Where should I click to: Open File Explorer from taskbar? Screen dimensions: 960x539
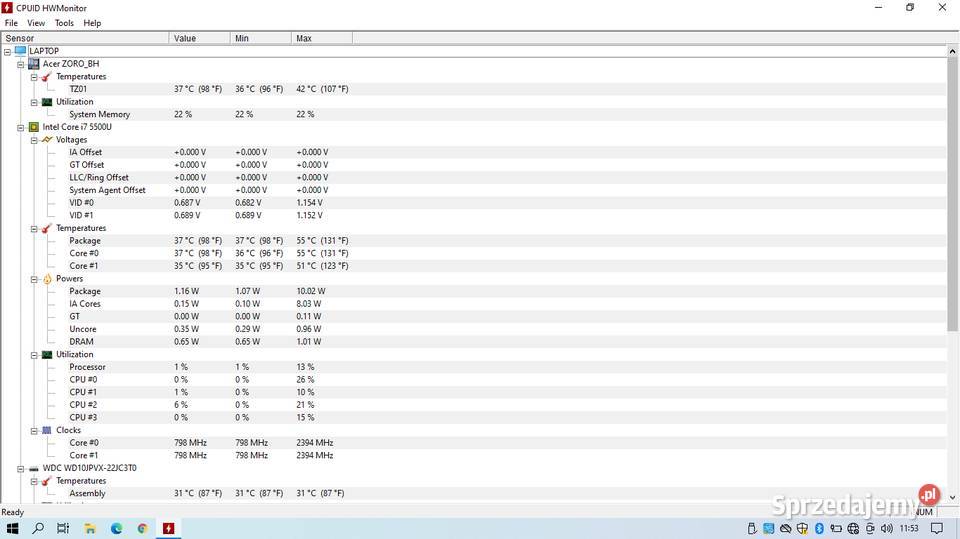90,528
